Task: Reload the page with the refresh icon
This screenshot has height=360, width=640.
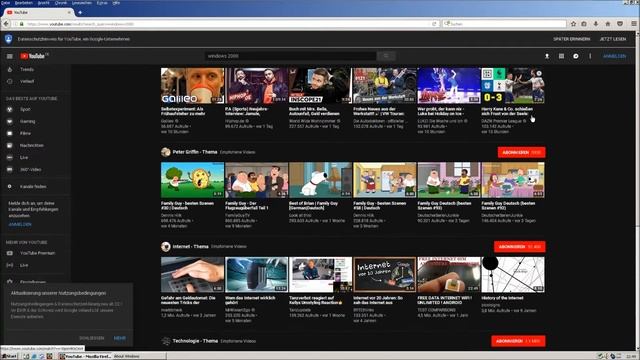Action: point(434,24)
